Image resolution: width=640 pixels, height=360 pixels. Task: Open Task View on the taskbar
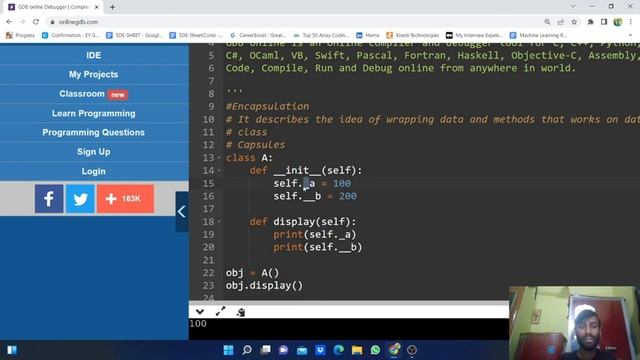[265, 350]
